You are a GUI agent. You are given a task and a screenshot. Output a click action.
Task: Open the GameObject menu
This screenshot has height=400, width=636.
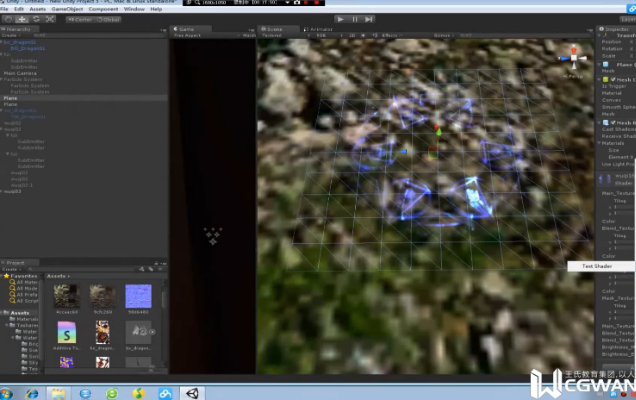(67, 9)
